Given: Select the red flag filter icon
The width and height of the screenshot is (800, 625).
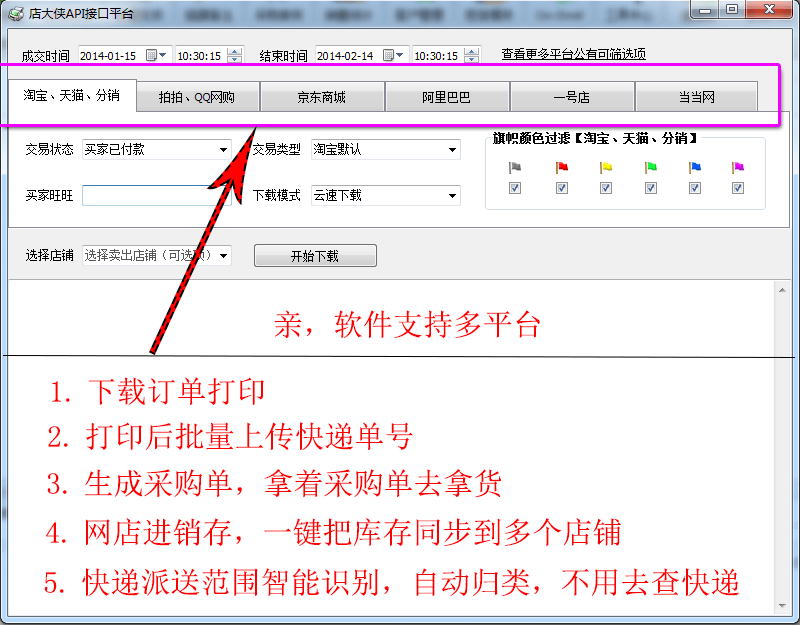Looking at the screenshot, I should pyautogui.click(x=560, y=167).
